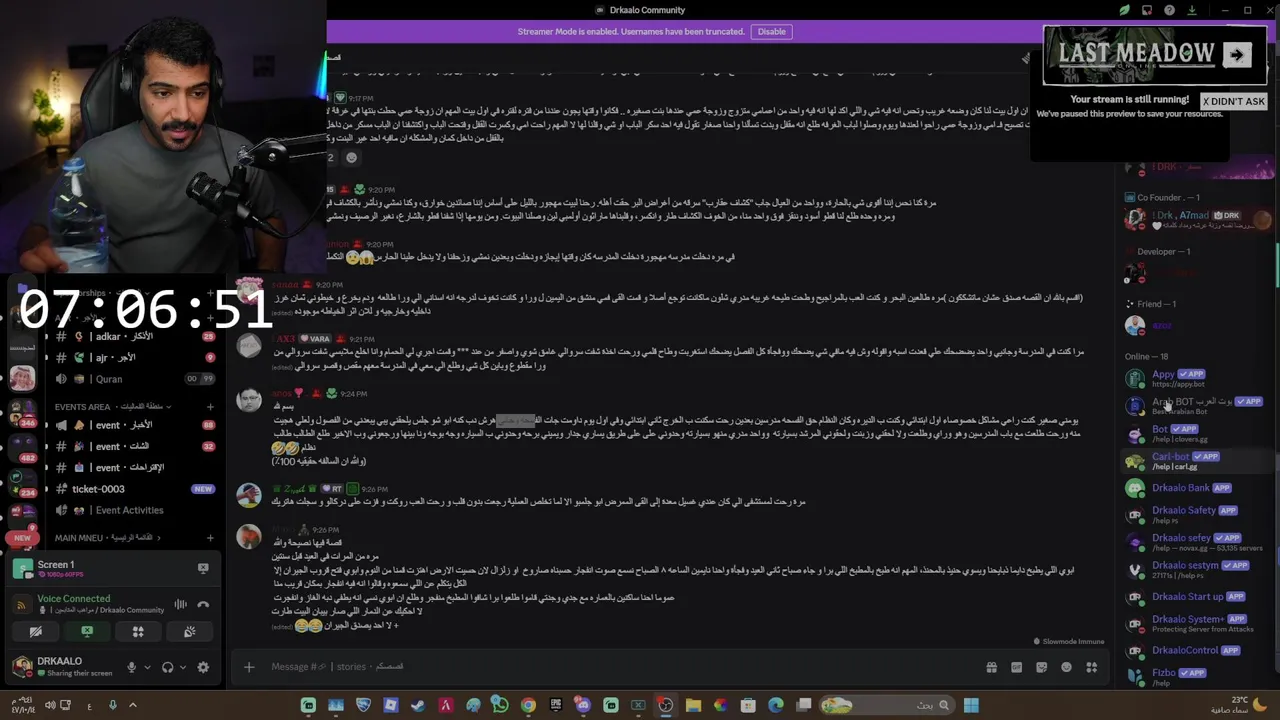Open the attachment plus button in message bar

[x=249, y=667]
